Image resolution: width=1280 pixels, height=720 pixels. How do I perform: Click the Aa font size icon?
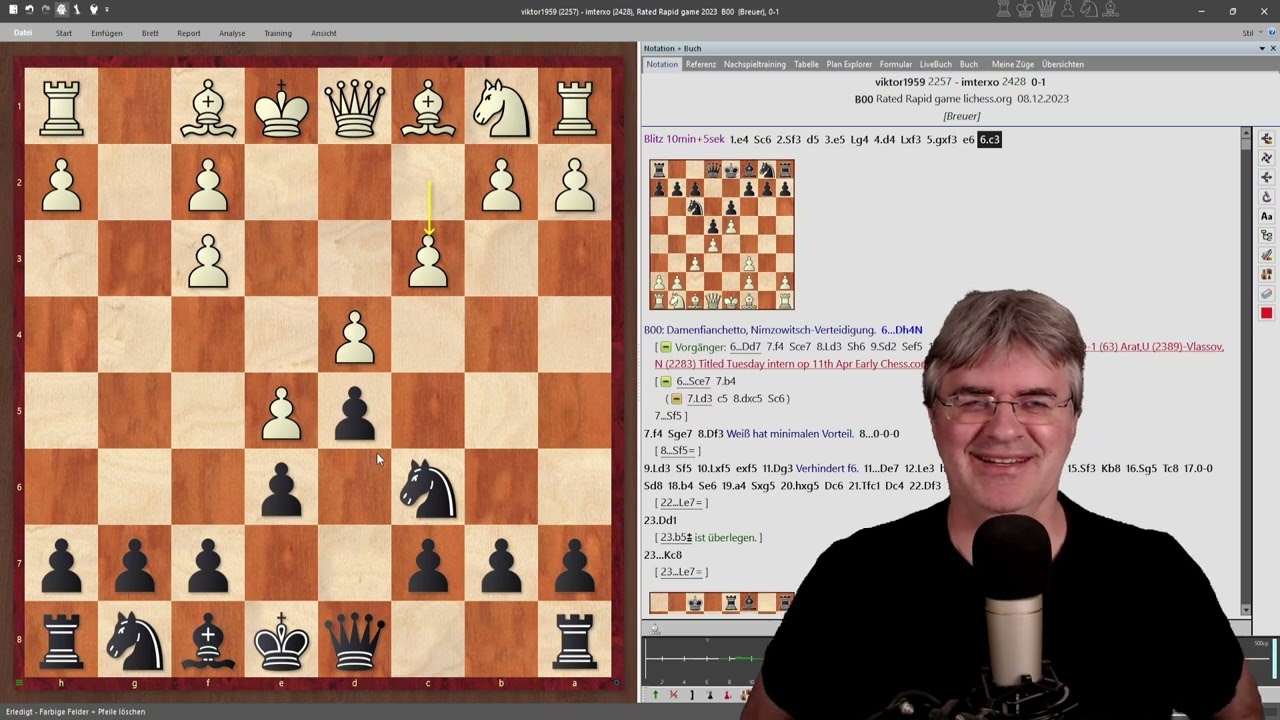click(x=1266, y=216)
